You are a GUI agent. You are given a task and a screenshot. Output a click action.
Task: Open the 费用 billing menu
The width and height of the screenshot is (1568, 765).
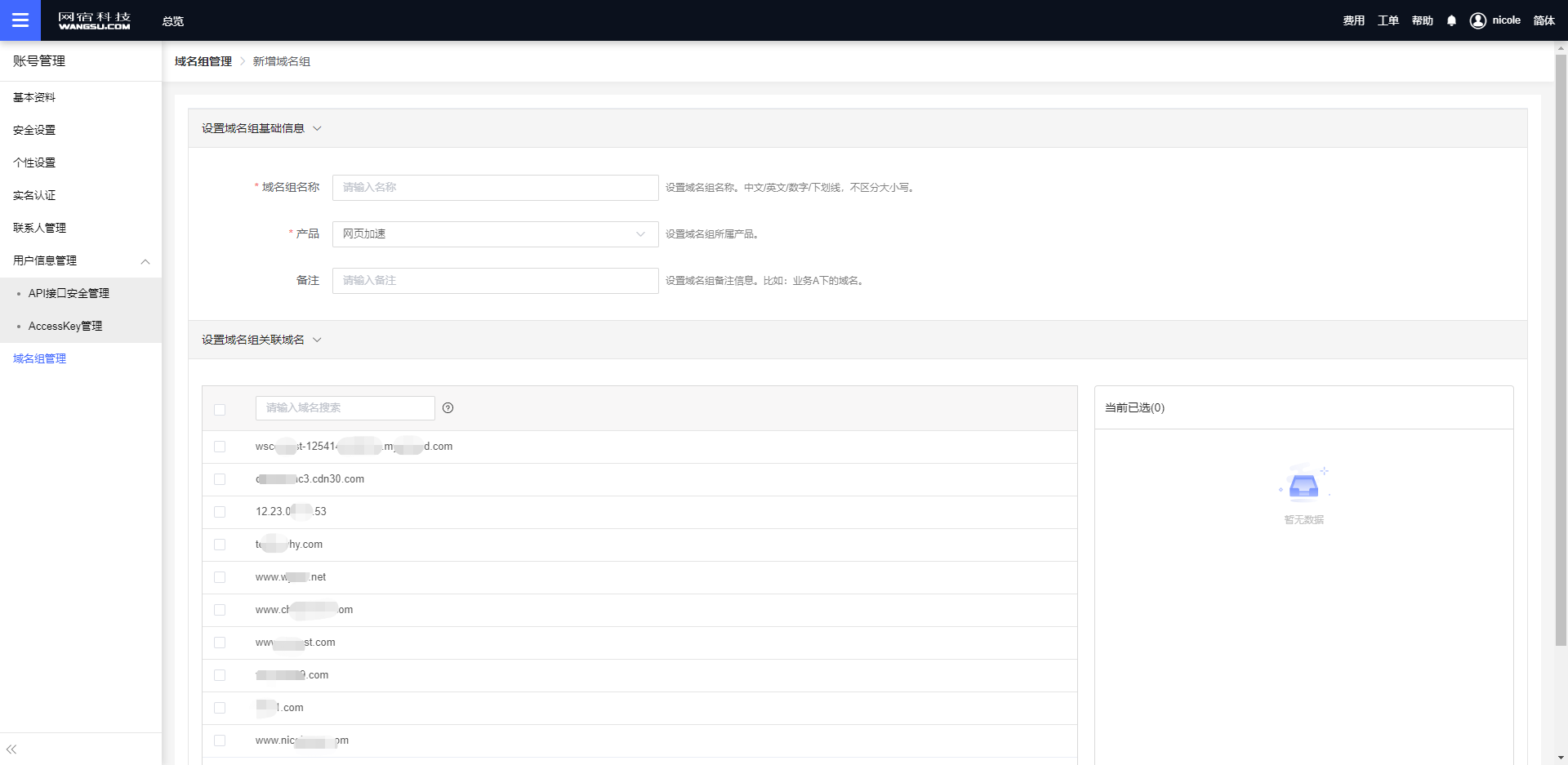point(1354,20)
